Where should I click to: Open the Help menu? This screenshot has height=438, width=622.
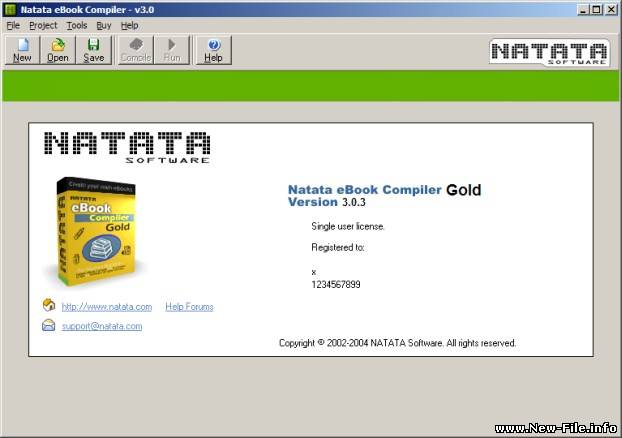coord(130,26)
